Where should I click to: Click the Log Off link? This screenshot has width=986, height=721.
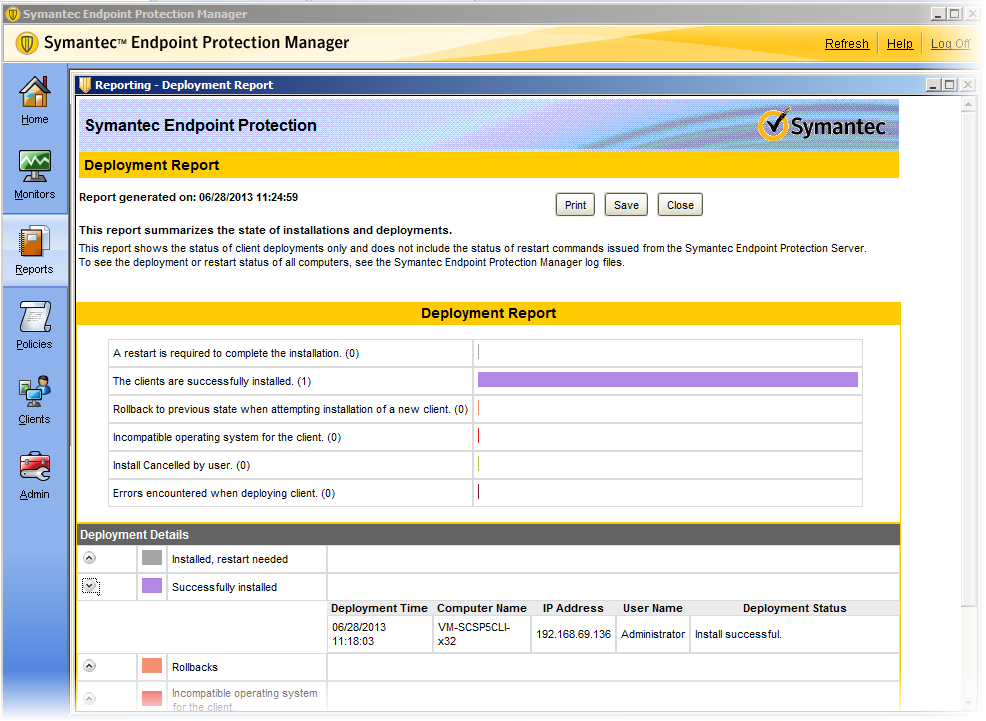(950, 43)
